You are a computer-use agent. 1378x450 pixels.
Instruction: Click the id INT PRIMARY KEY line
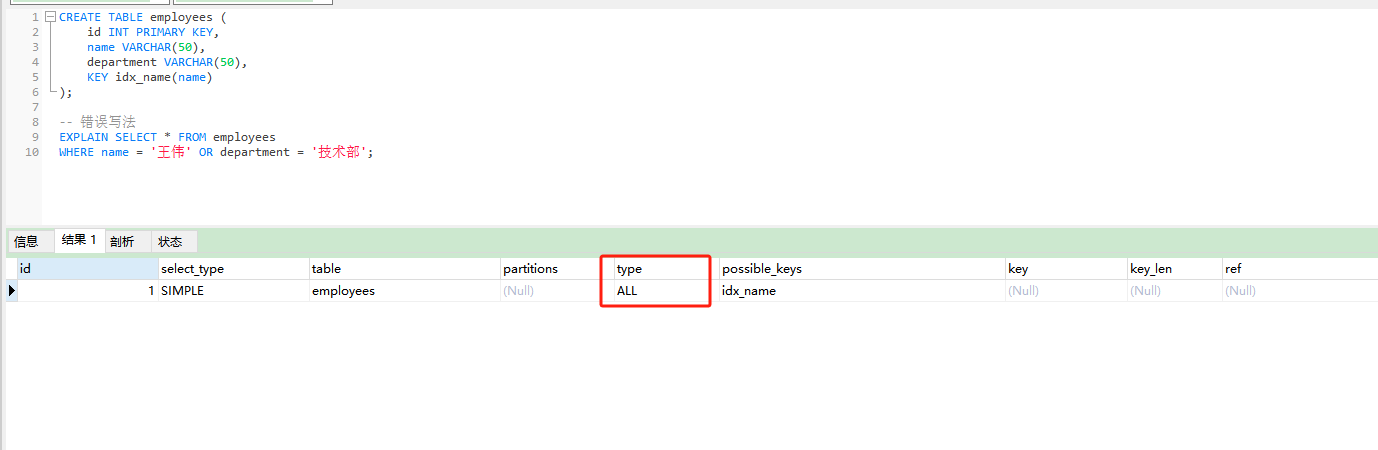153,32
